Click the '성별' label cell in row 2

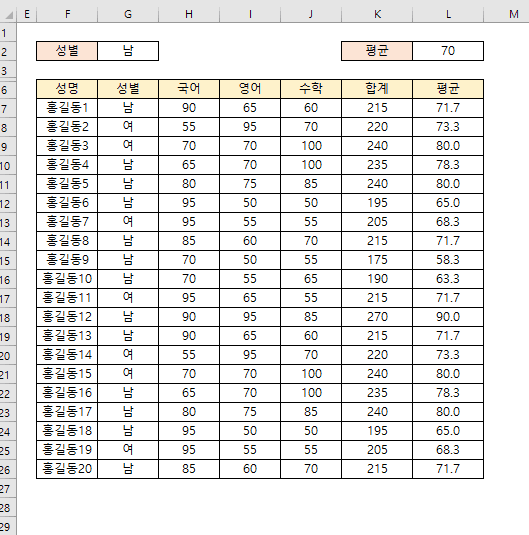coord(67,51)
